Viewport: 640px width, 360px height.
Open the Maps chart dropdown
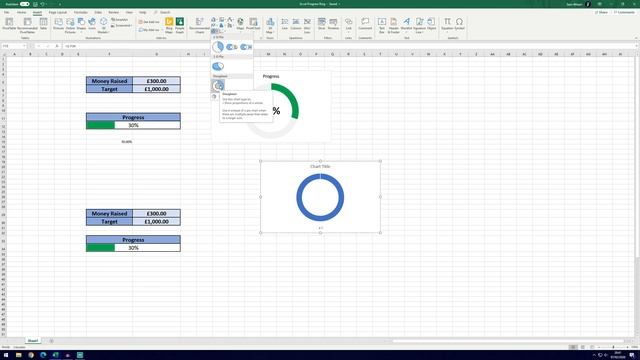tap(240, 24)
